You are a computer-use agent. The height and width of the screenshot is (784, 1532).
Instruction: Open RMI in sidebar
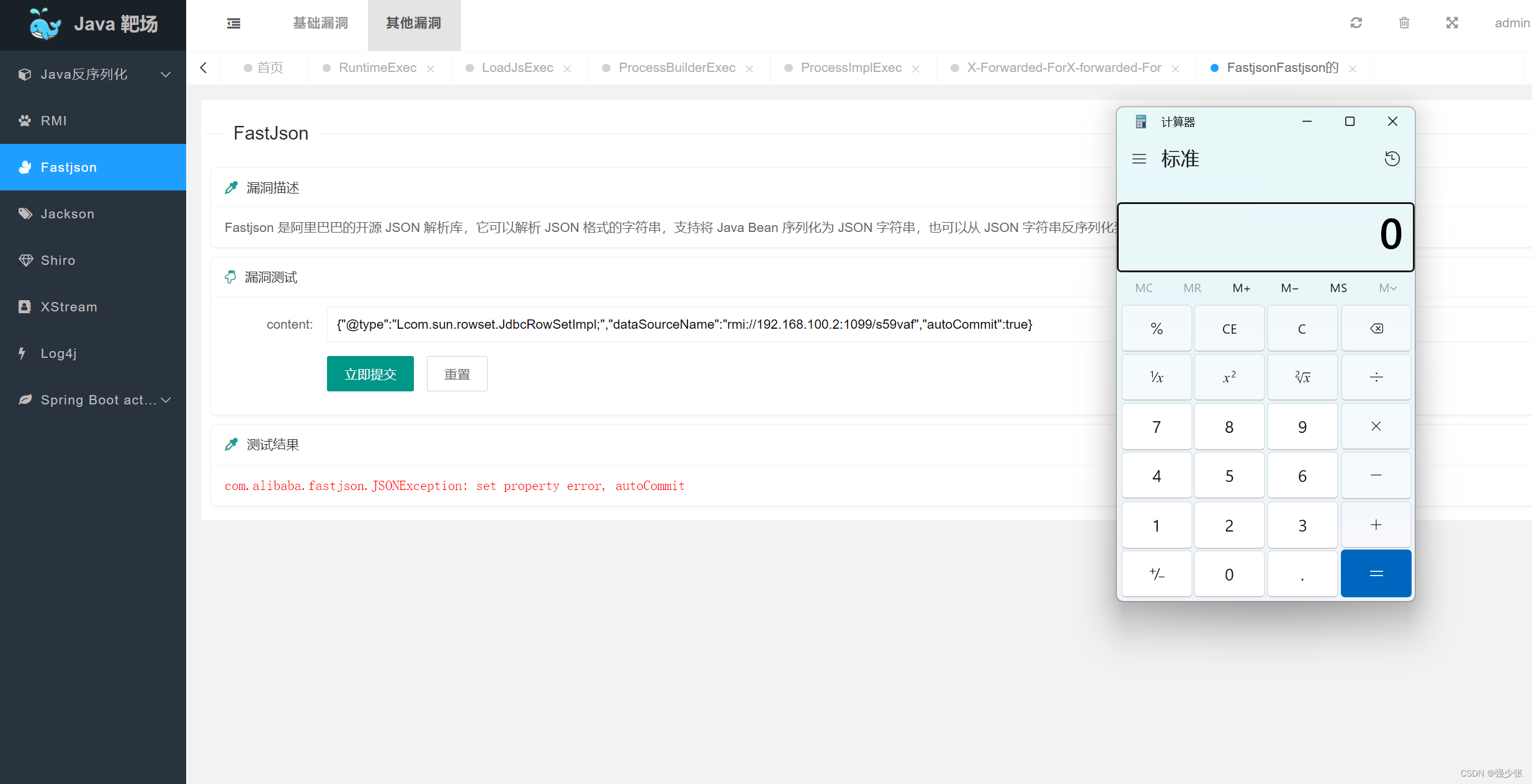[93, 121]
